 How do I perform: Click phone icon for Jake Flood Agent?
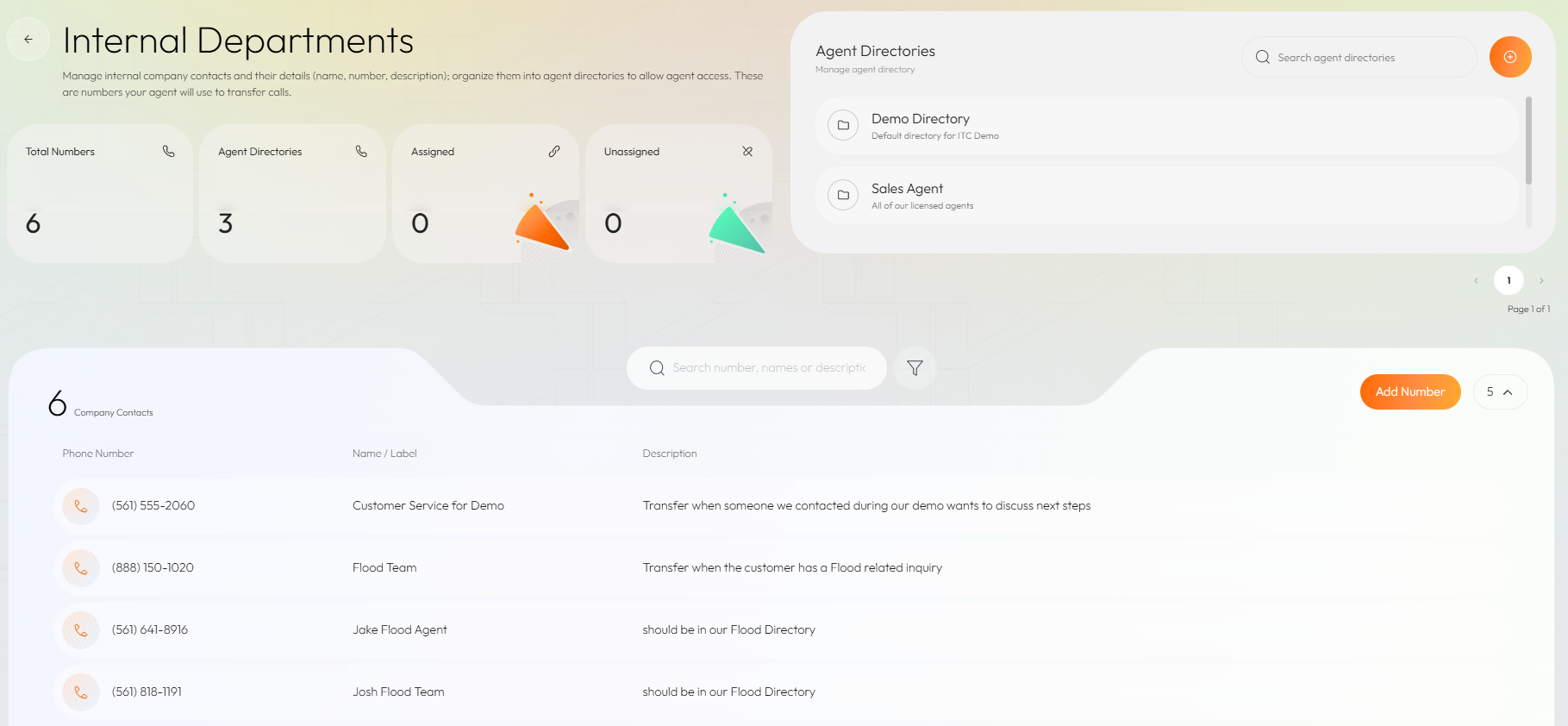(x=81, y=630)
